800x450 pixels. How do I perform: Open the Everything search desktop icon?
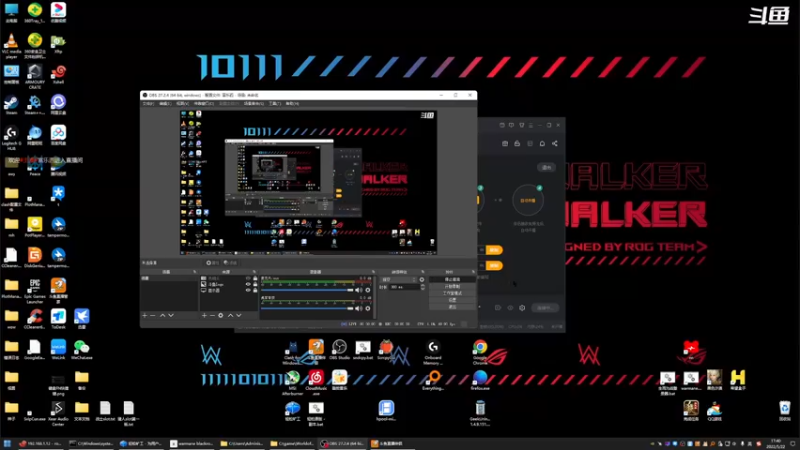433,381
